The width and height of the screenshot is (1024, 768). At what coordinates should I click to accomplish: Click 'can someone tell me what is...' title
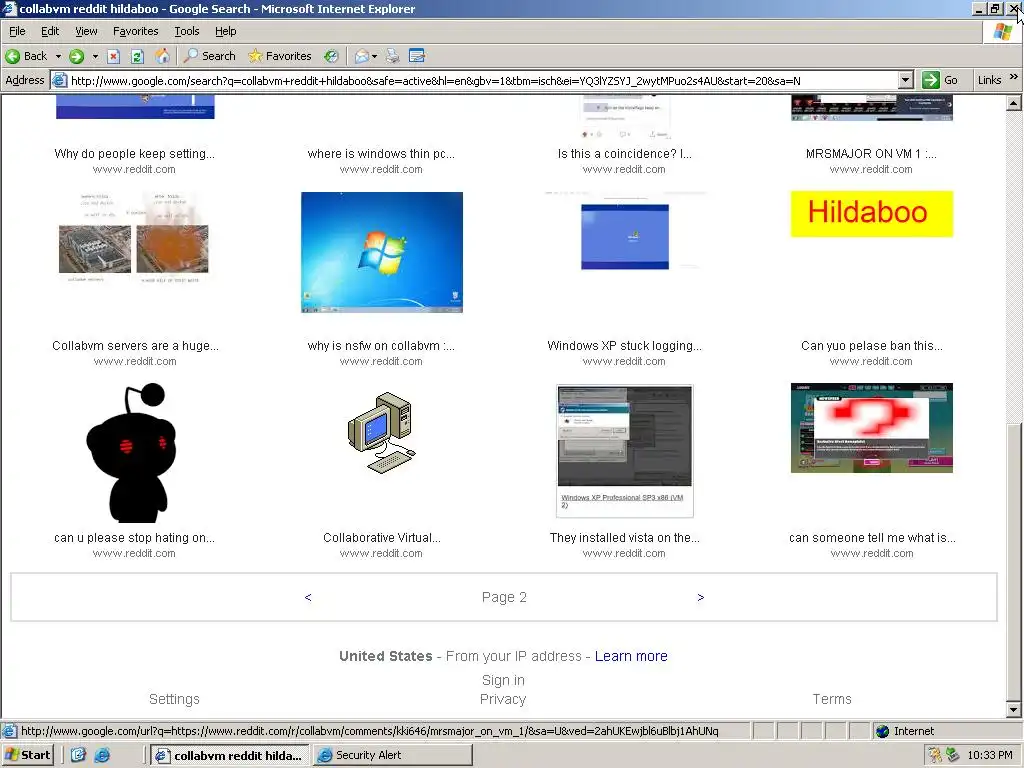[x=872, y=537]
